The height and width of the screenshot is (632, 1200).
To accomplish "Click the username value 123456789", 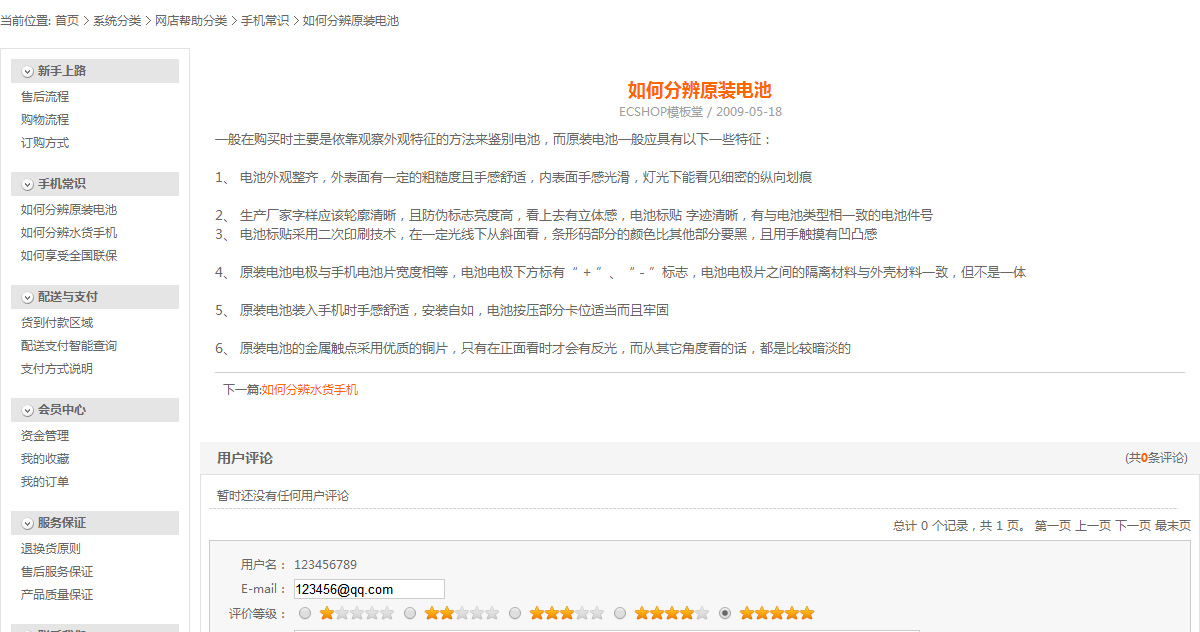I will point(325,565).
